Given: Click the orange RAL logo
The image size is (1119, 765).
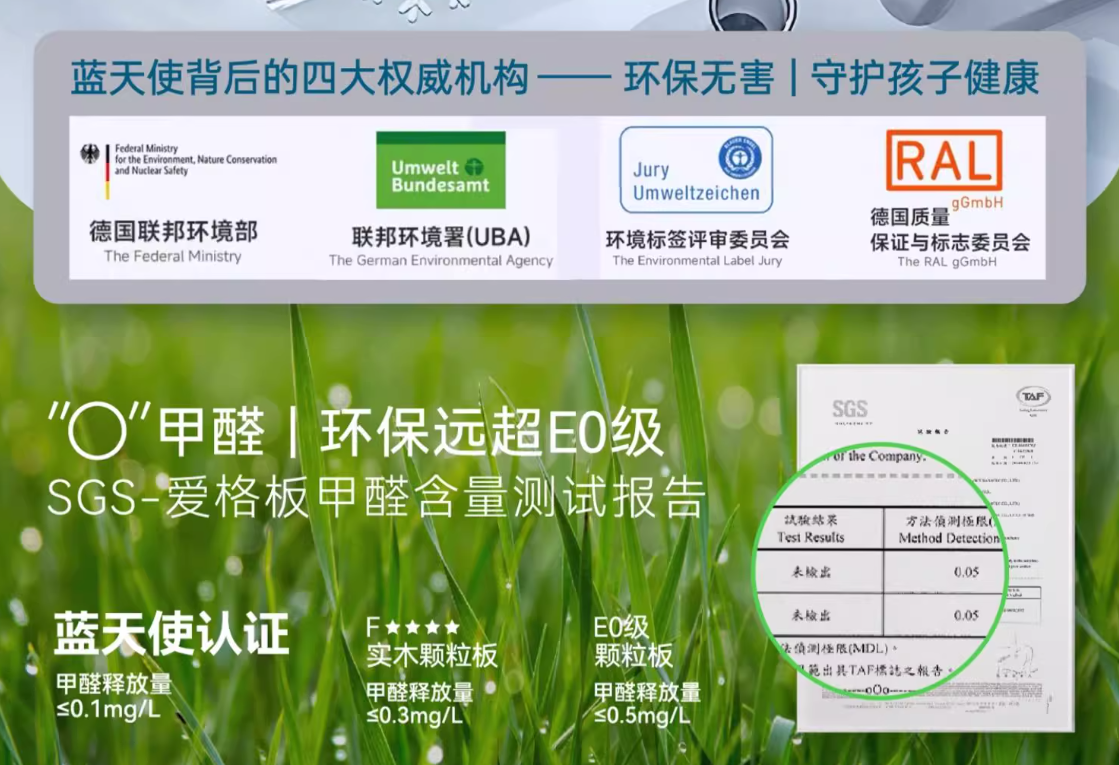Looking at the screenshot, I should coord(943,160).
